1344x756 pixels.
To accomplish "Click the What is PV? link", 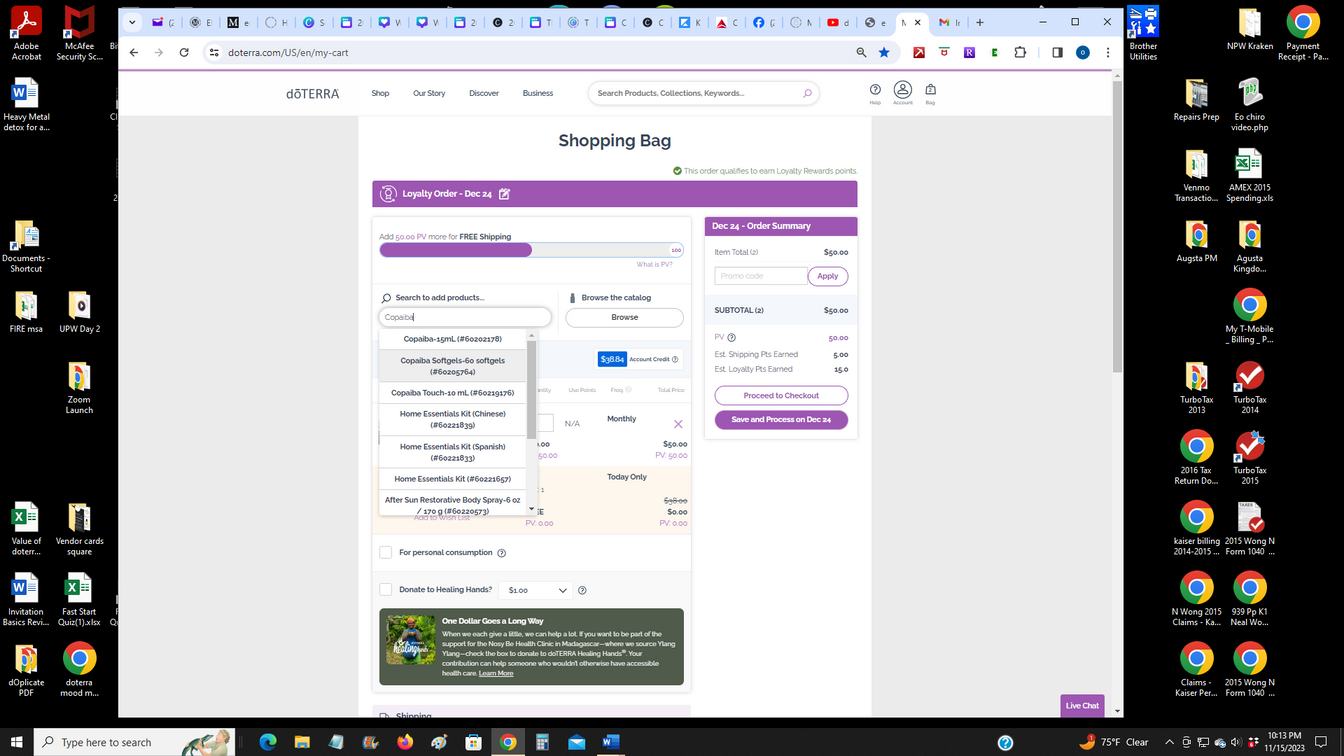I will click(x=654, y=264).
